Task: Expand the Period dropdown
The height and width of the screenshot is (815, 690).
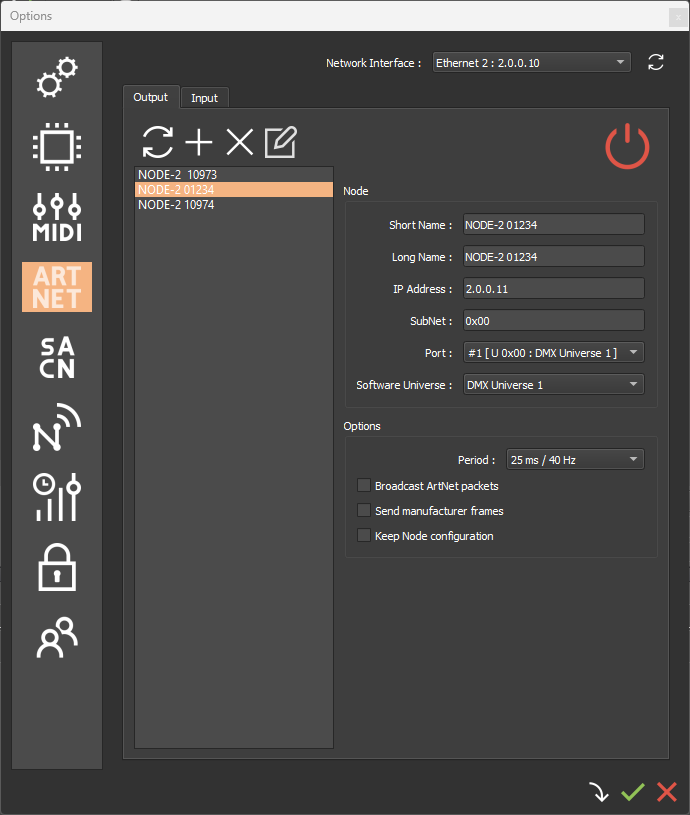Action: [x=575, y=460]
